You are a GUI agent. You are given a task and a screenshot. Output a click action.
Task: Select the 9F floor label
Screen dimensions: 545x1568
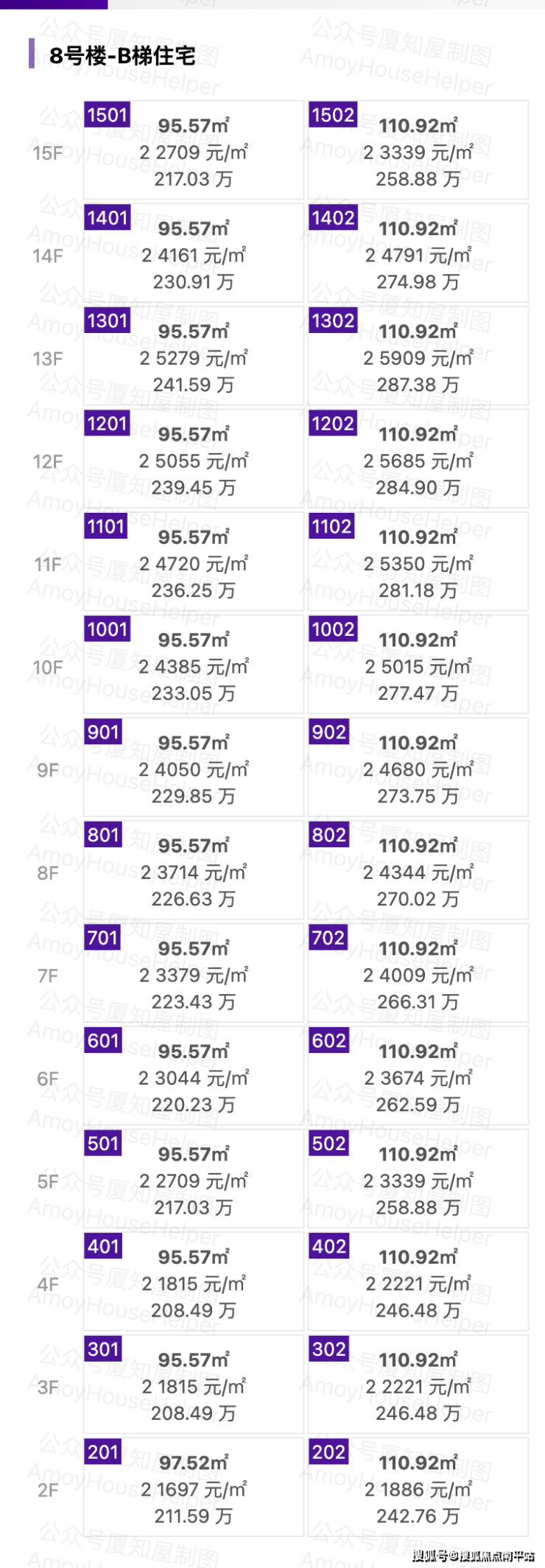[x=48, y=771]
